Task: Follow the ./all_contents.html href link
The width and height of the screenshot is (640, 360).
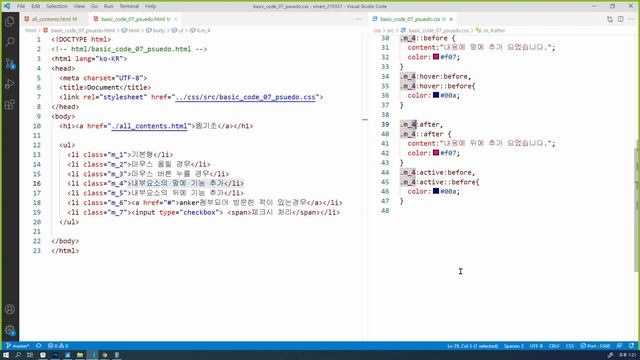Action: pos(149,126)
